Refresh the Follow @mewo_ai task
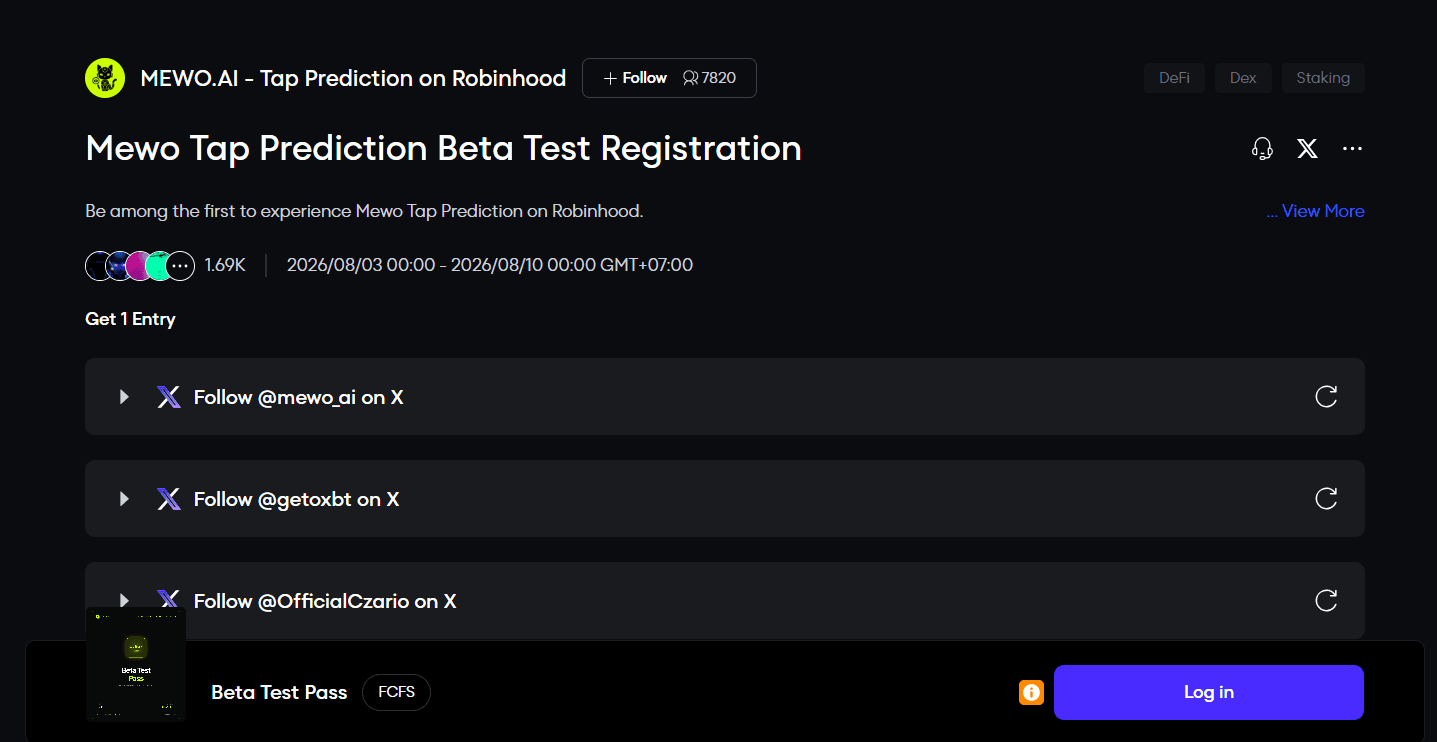Screen dimensions: 1437x742 pyautogui.click(x=1326, y=397)
